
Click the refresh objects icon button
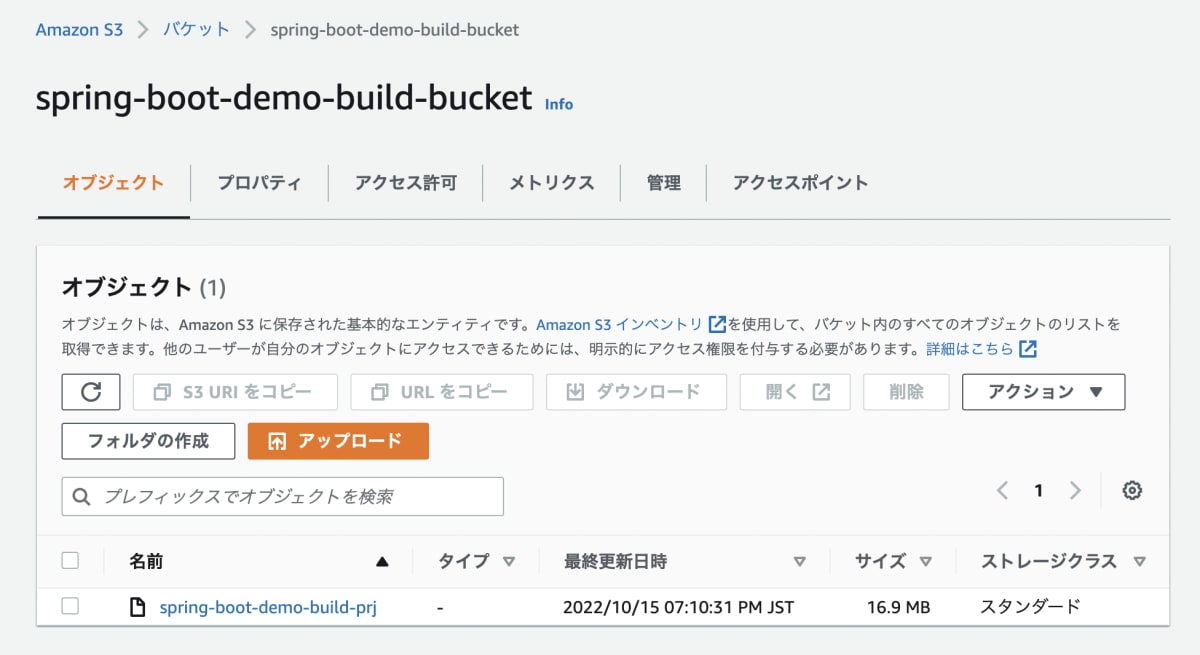[x=91, y=392]
